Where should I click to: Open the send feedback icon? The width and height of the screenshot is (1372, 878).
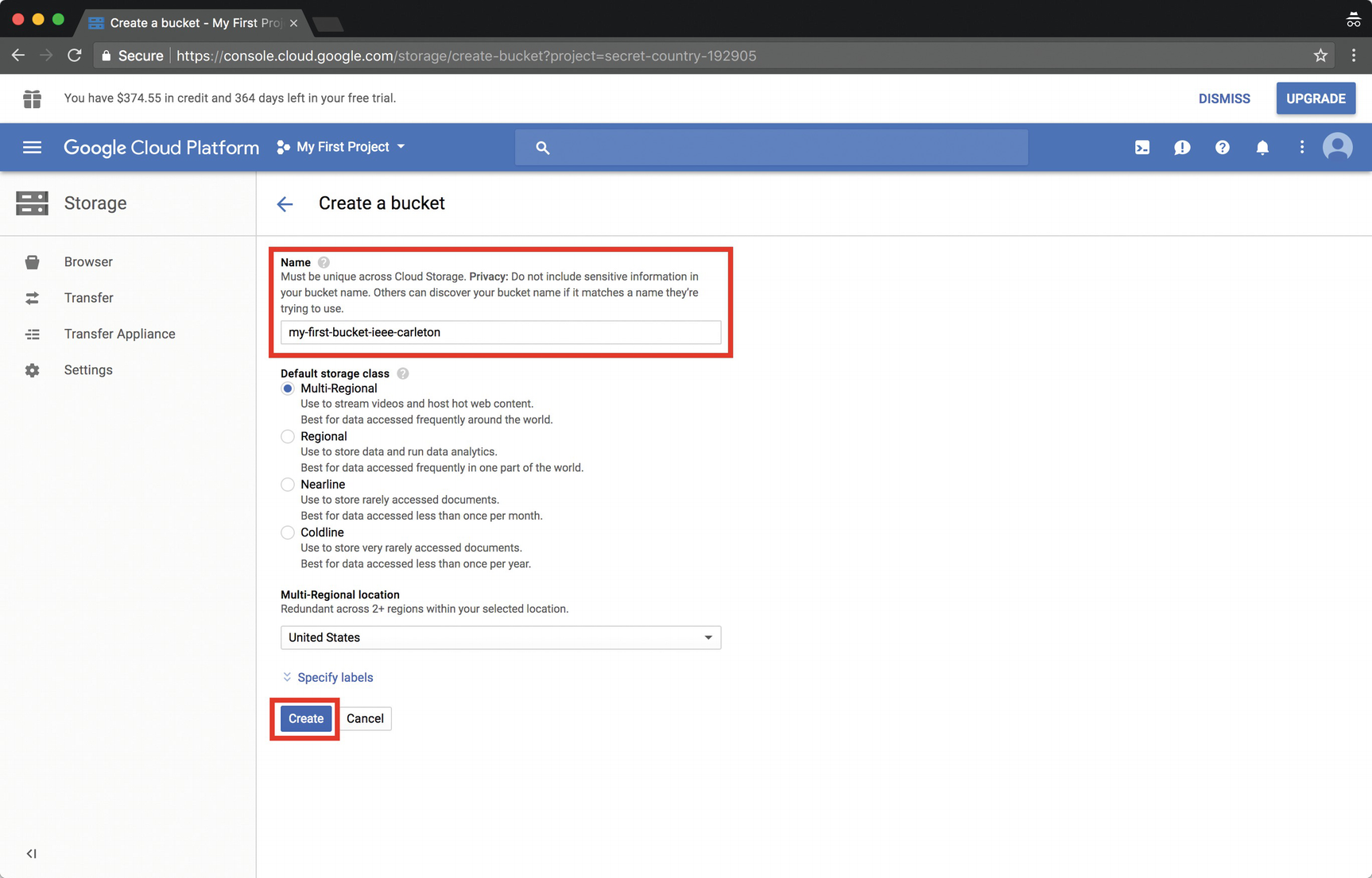pos(1182,147)
